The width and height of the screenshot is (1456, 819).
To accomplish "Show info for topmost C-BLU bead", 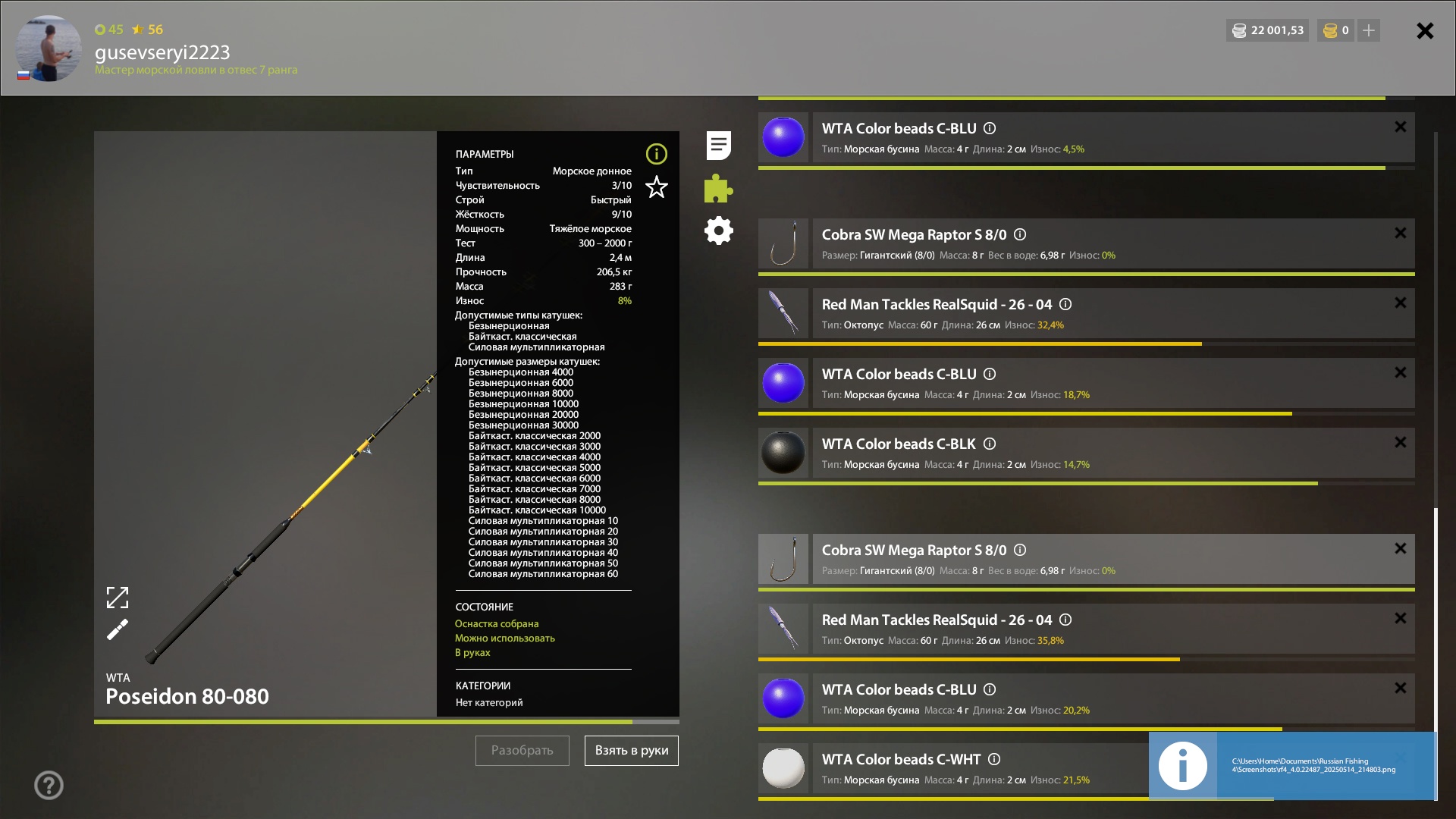I will (x=990, y=128).
